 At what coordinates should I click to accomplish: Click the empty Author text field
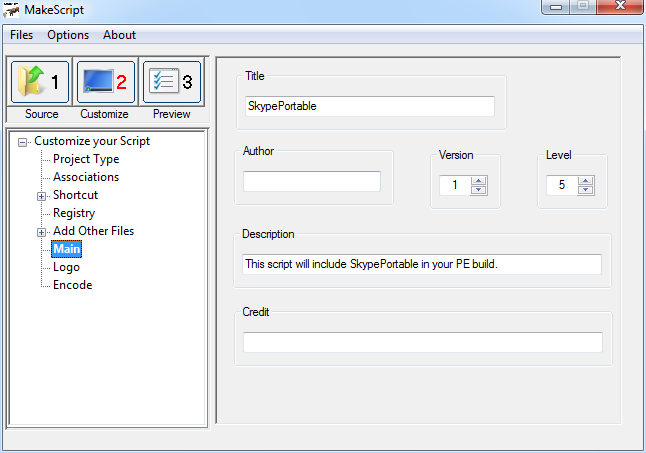click(x=312, y=181)
